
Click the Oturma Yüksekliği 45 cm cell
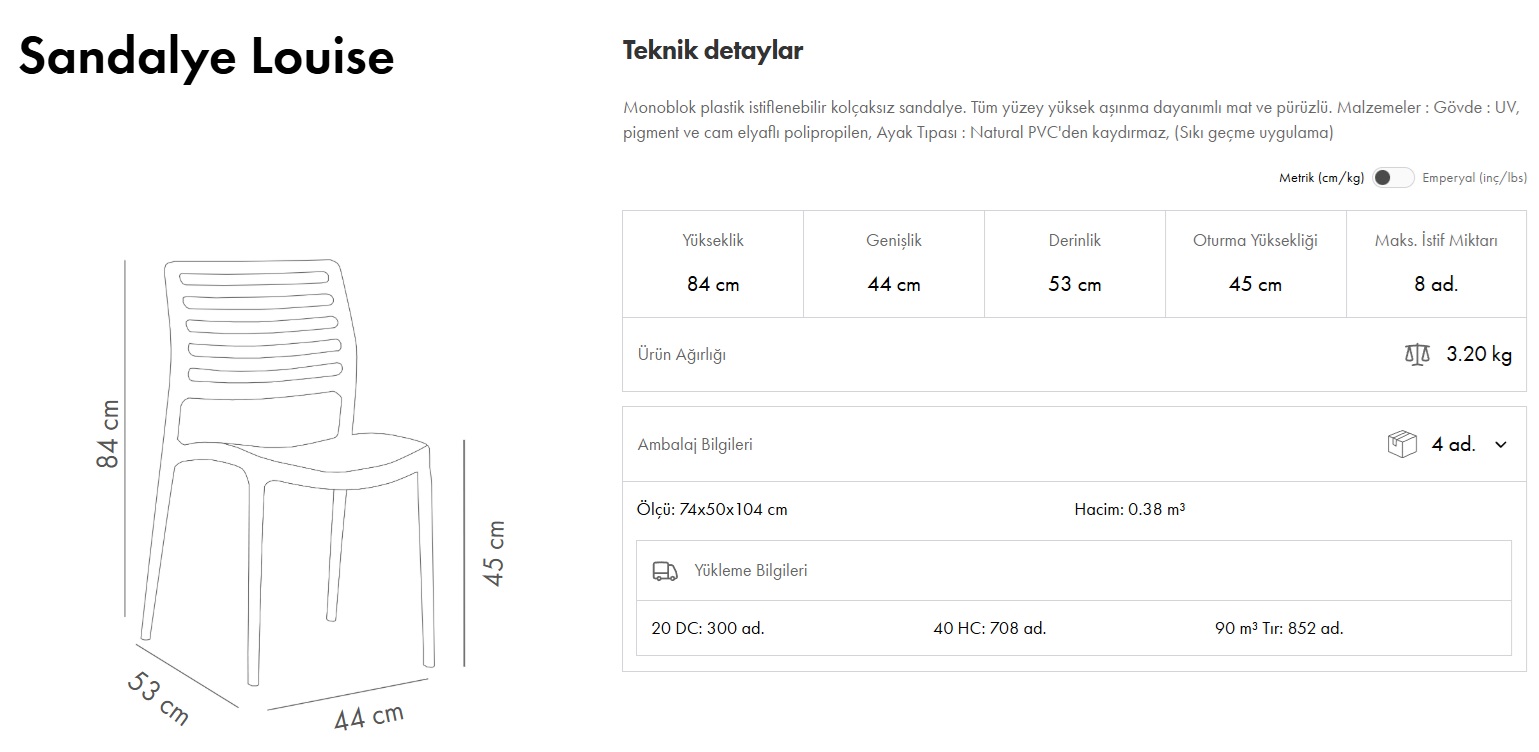1255,264
